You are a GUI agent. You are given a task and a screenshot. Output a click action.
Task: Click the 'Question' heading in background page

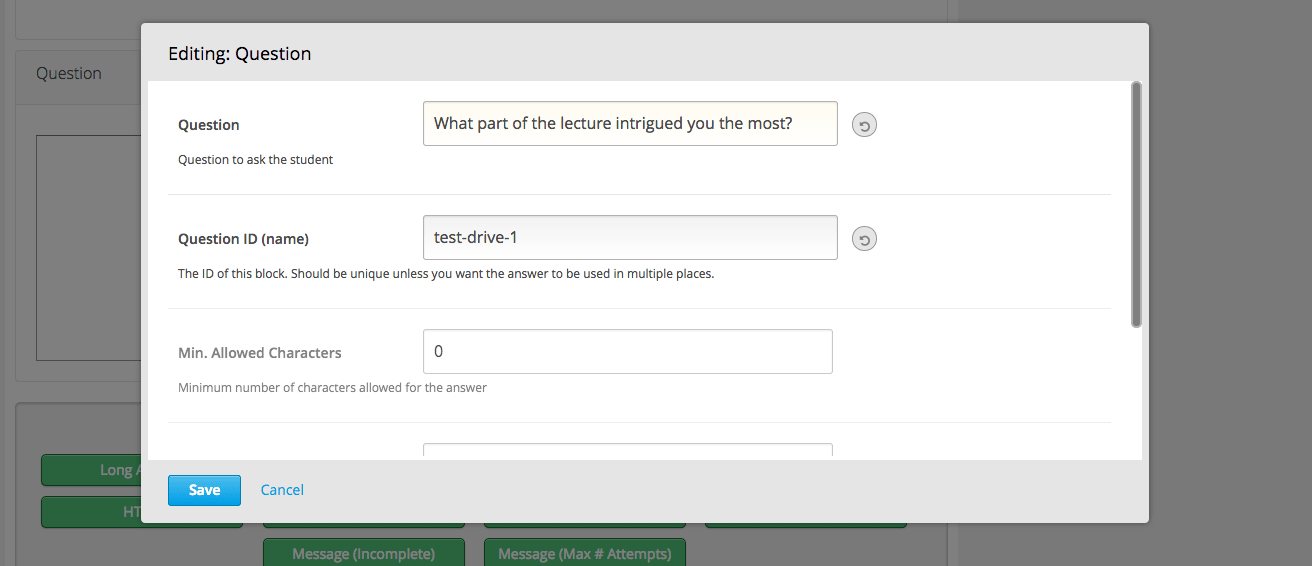pyautogui.click(x=69, y=73)
